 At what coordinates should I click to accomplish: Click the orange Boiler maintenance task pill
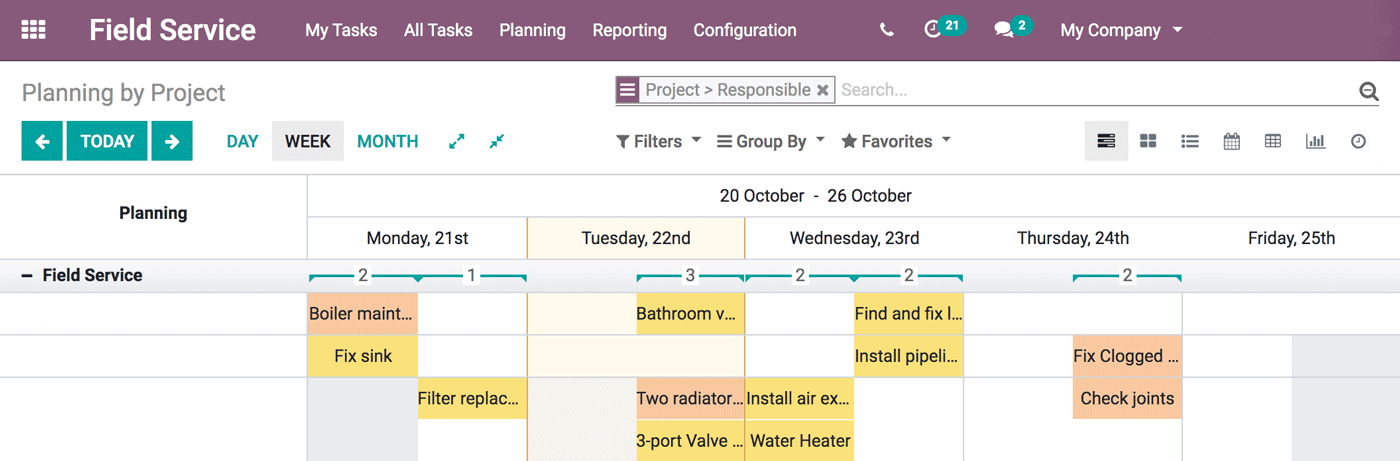click(362, 313)
